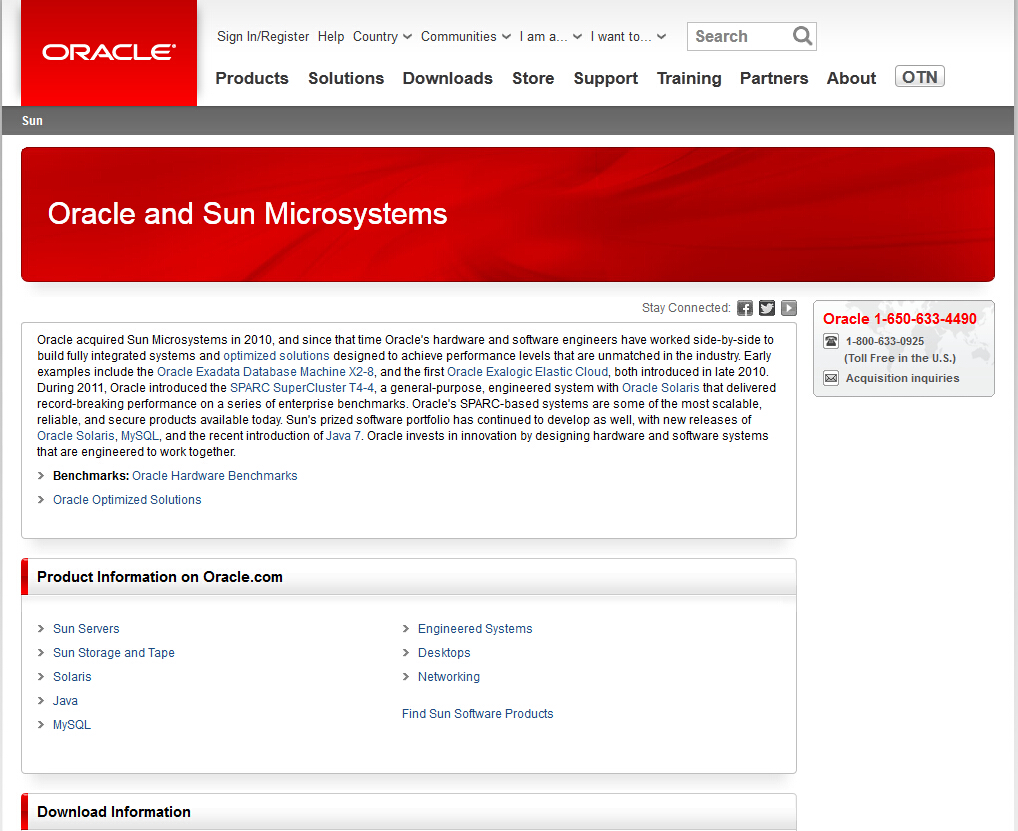Open Oracle's Facebook page icon
Viewport: 1018px width, 831px height.
pyautogui.click(x=745, y=308)
